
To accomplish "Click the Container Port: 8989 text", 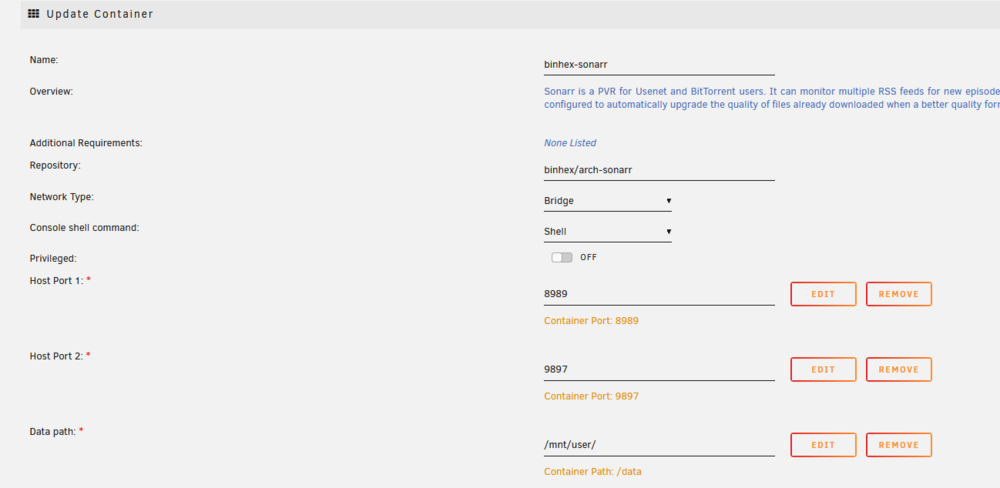I will tap(591, 321).
